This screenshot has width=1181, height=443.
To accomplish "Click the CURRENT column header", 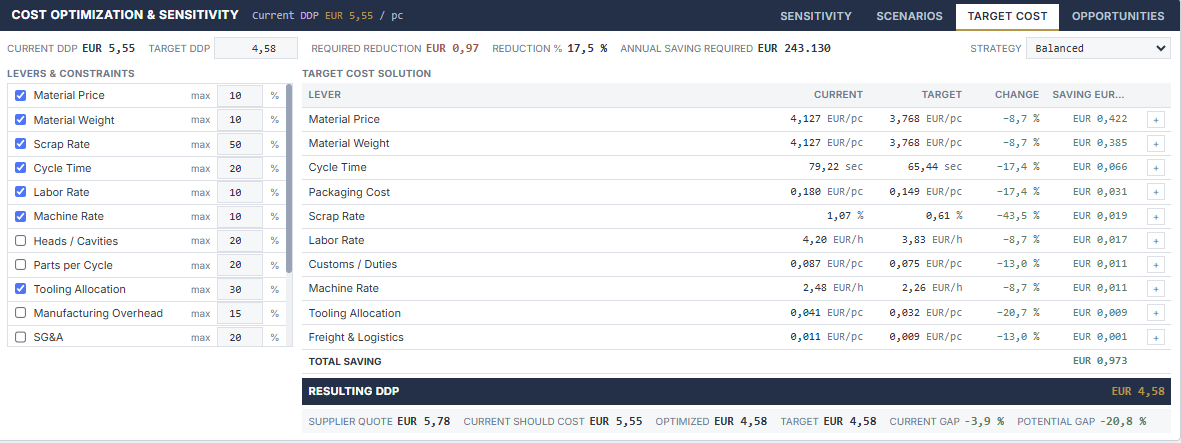I will click(838, 95).
